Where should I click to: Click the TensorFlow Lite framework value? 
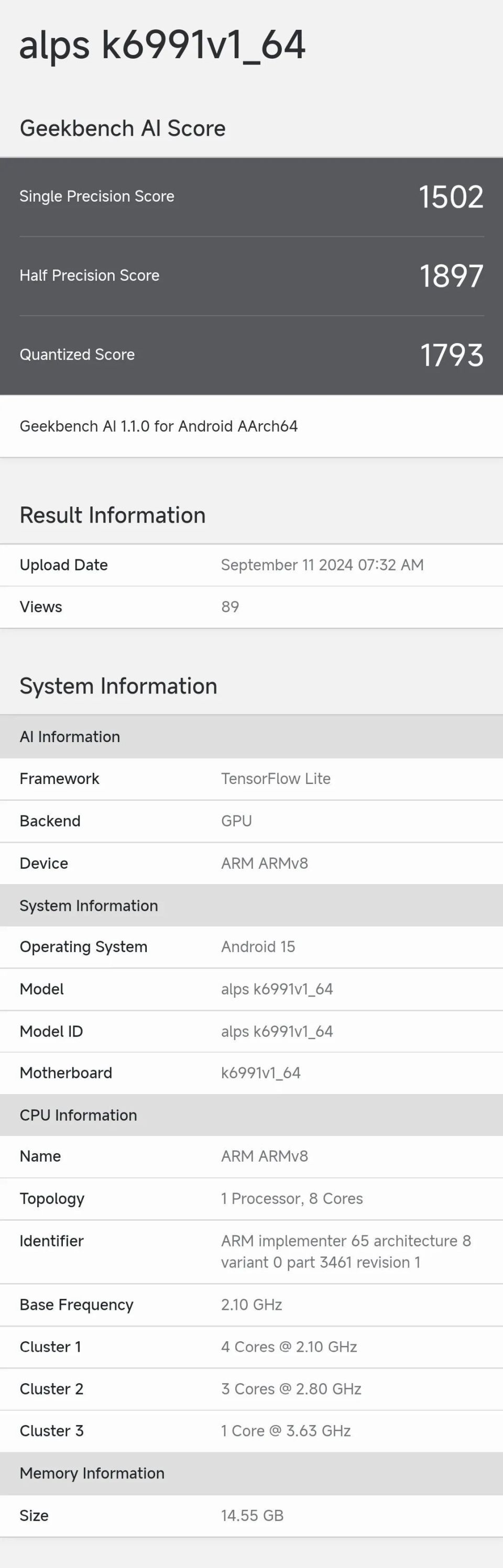coord(275,779)
